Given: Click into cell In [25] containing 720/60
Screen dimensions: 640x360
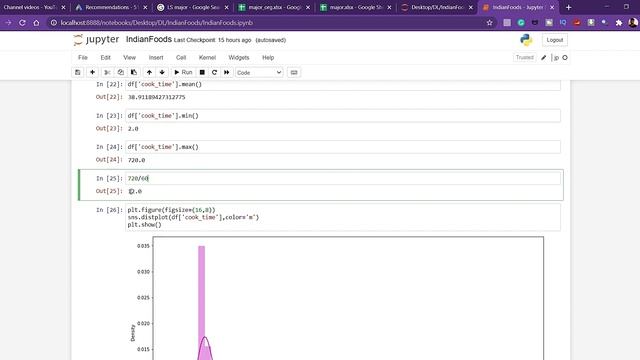Looking at the screenshot, I should (343, 178).
